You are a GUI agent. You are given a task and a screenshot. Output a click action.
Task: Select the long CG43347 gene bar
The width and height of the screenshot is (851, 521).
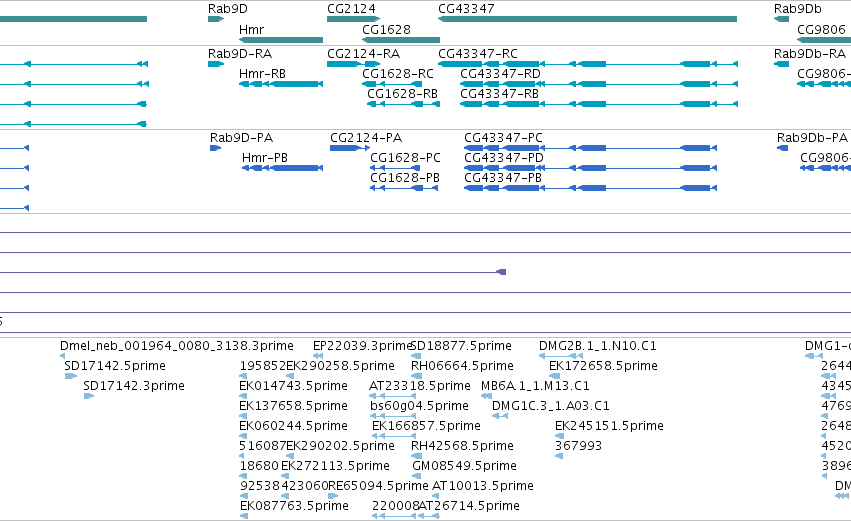(x=587, y=19)
